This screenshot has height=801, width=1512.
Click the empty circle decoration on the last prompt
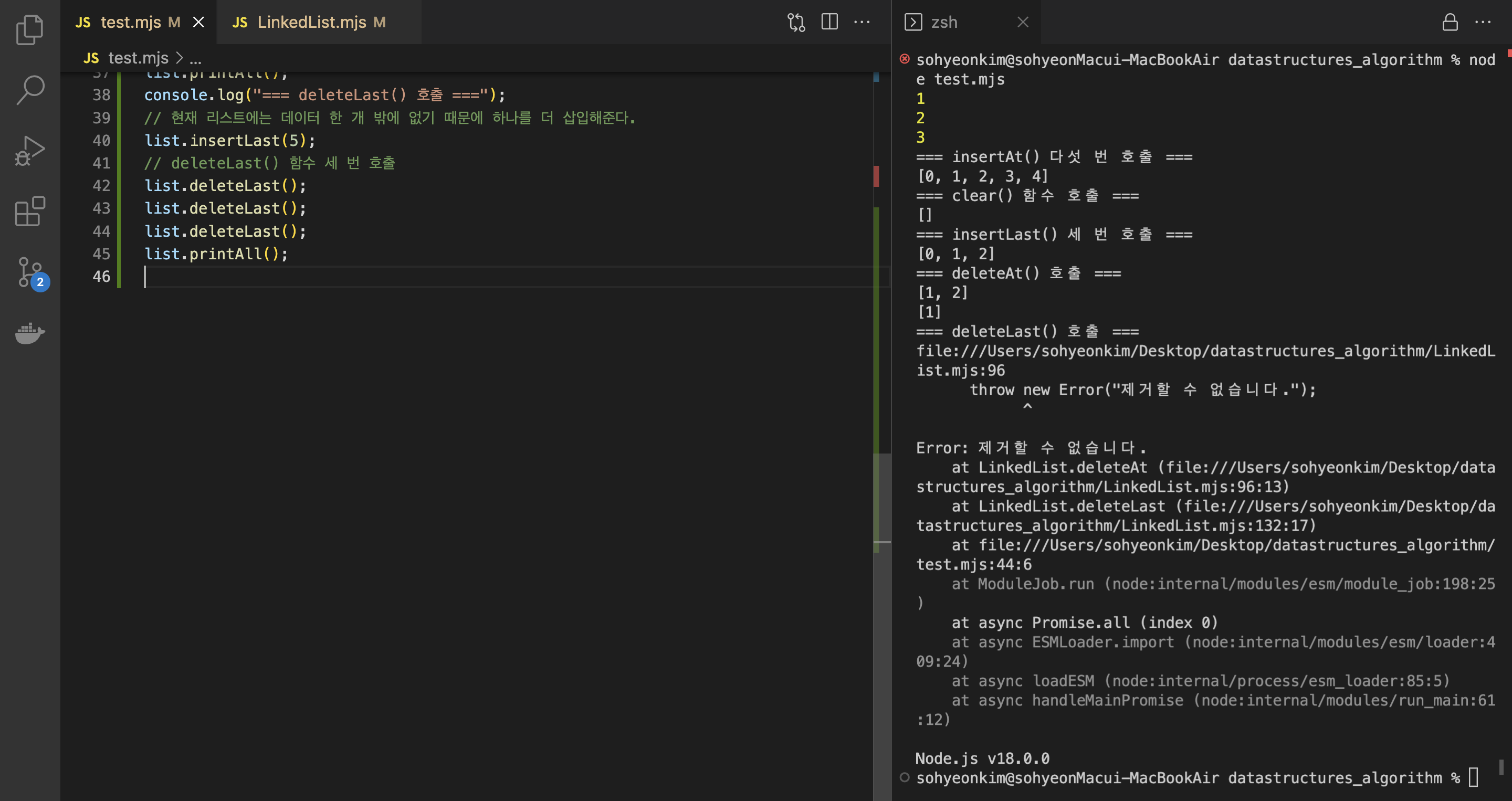[x=905, y=777]
